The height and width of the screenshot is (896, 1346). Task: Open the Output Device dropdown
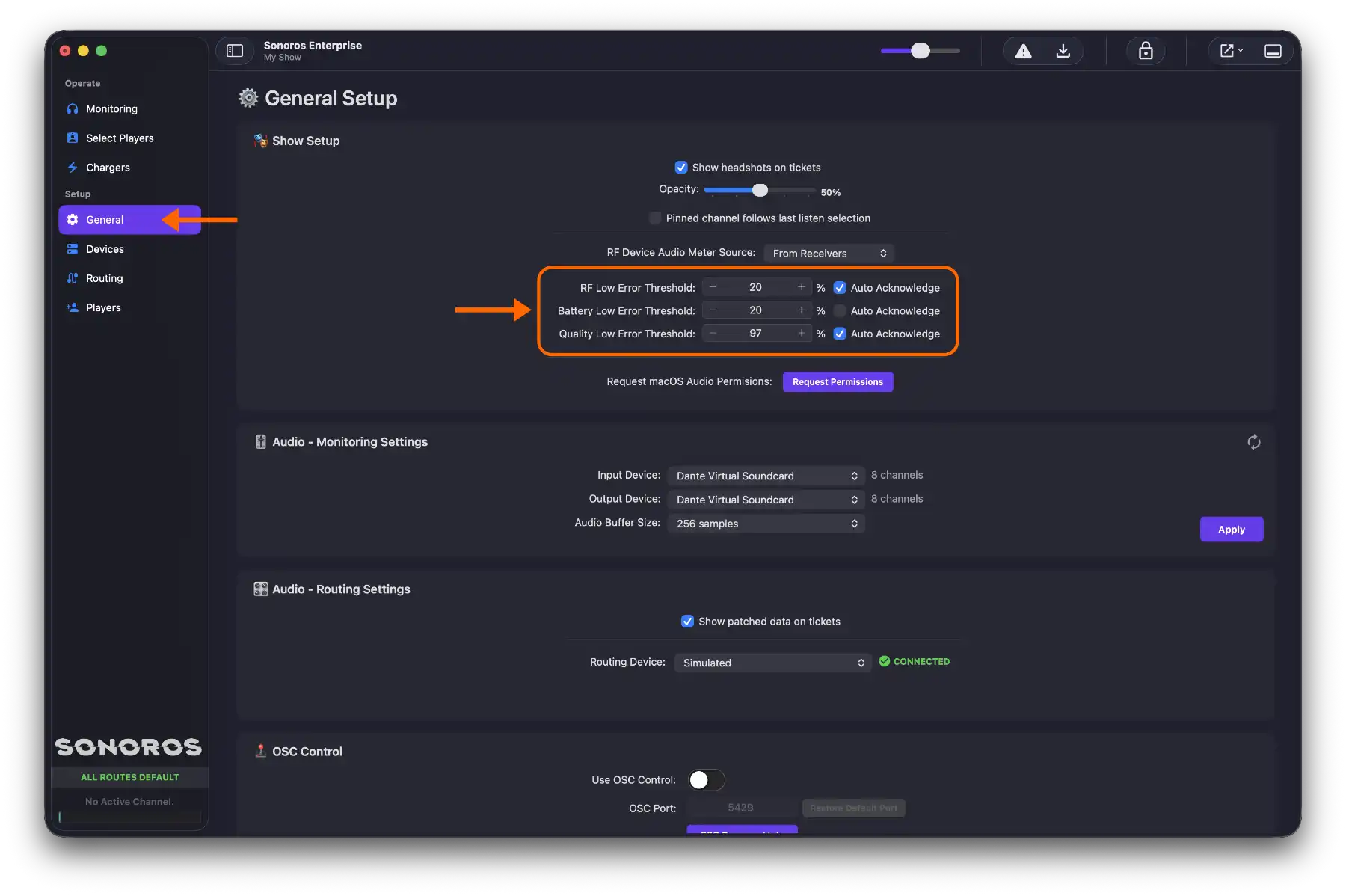[x=766, y=500]
